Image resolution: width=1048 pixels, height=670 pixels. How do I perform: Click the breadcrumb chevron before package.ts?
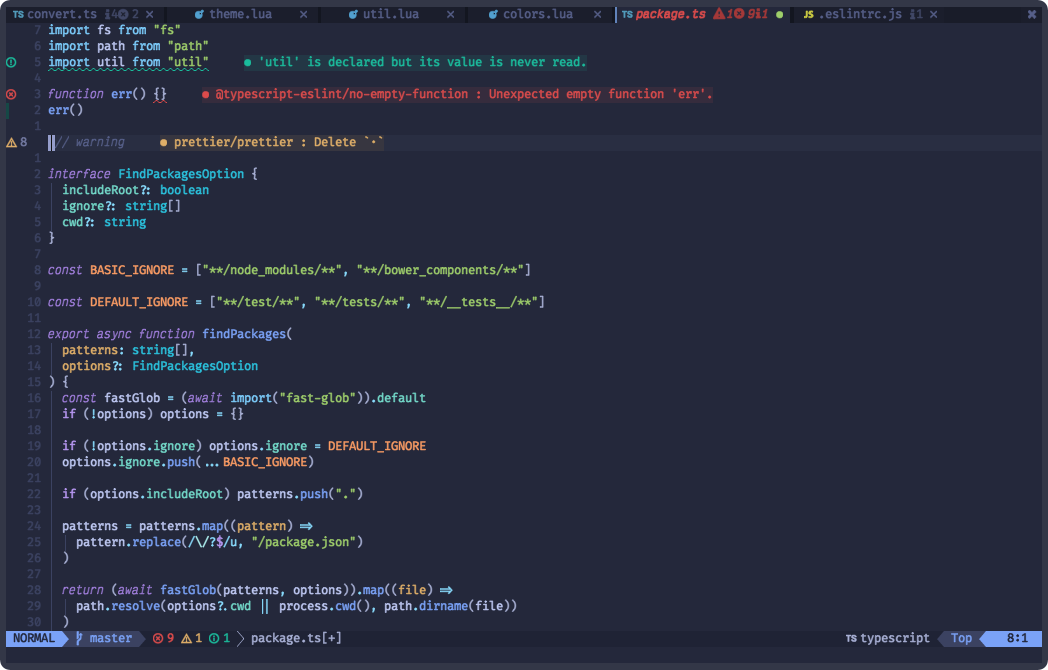(240, 638)
